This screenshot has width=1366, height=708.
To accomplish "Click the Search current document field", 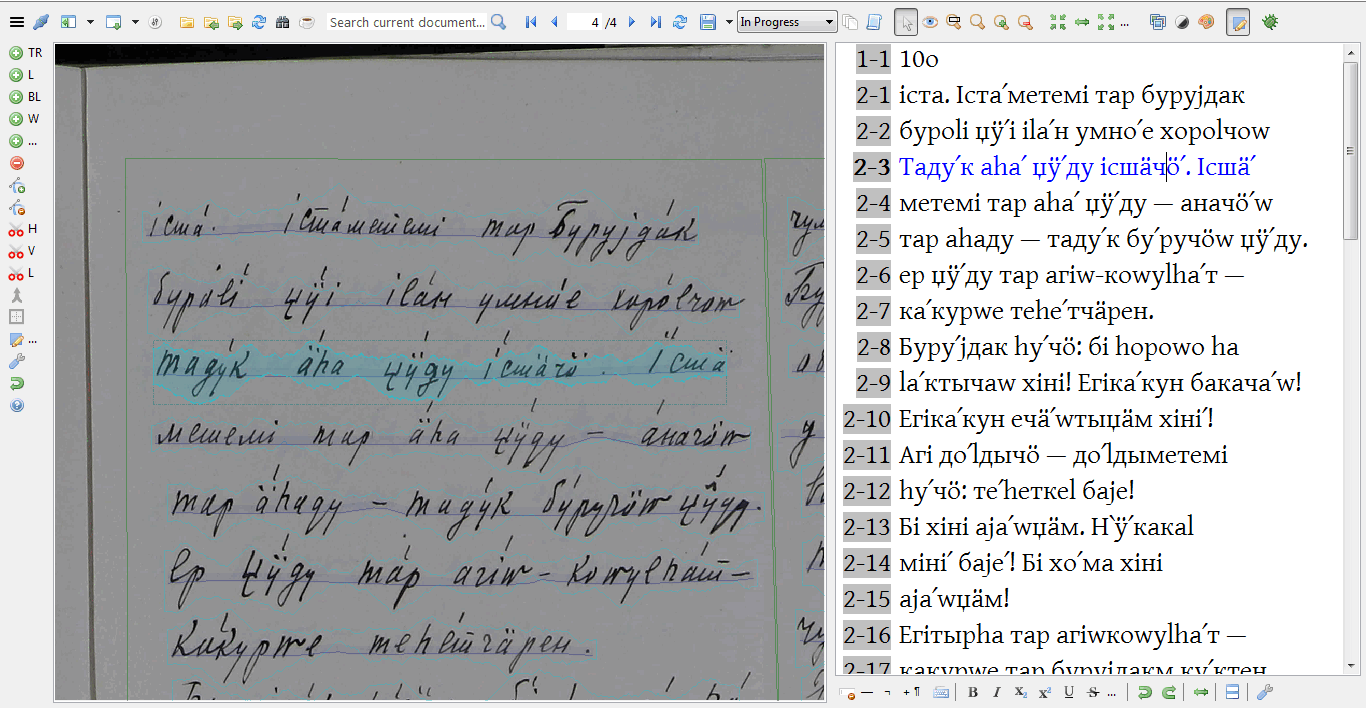I will (407, 22).
